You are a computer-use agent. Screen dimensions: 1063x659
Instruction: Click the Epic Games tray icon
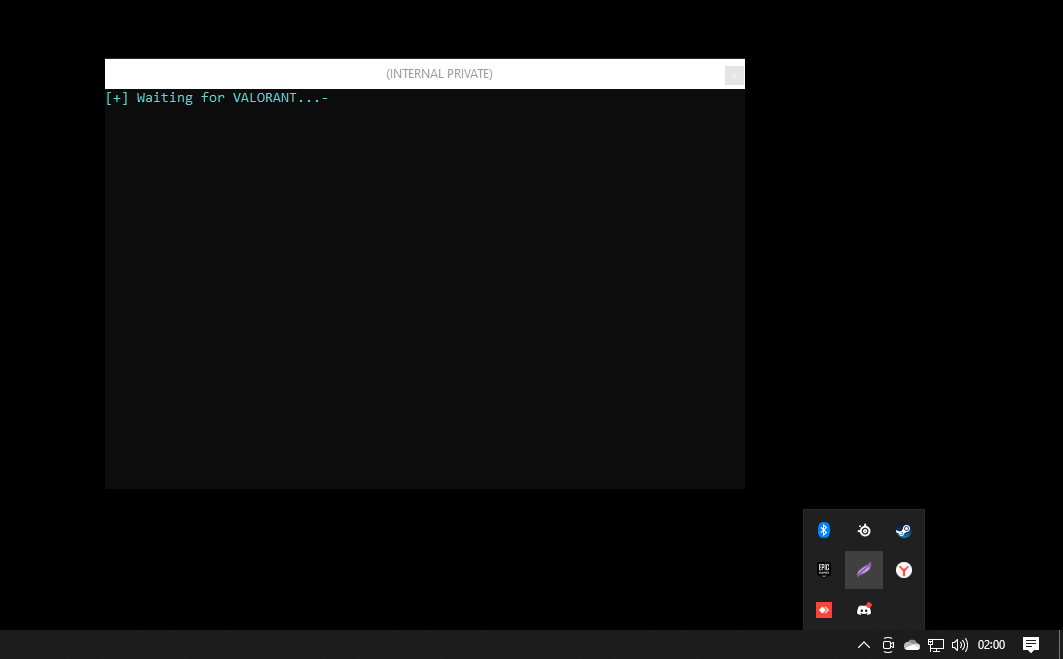pos(824,570)
